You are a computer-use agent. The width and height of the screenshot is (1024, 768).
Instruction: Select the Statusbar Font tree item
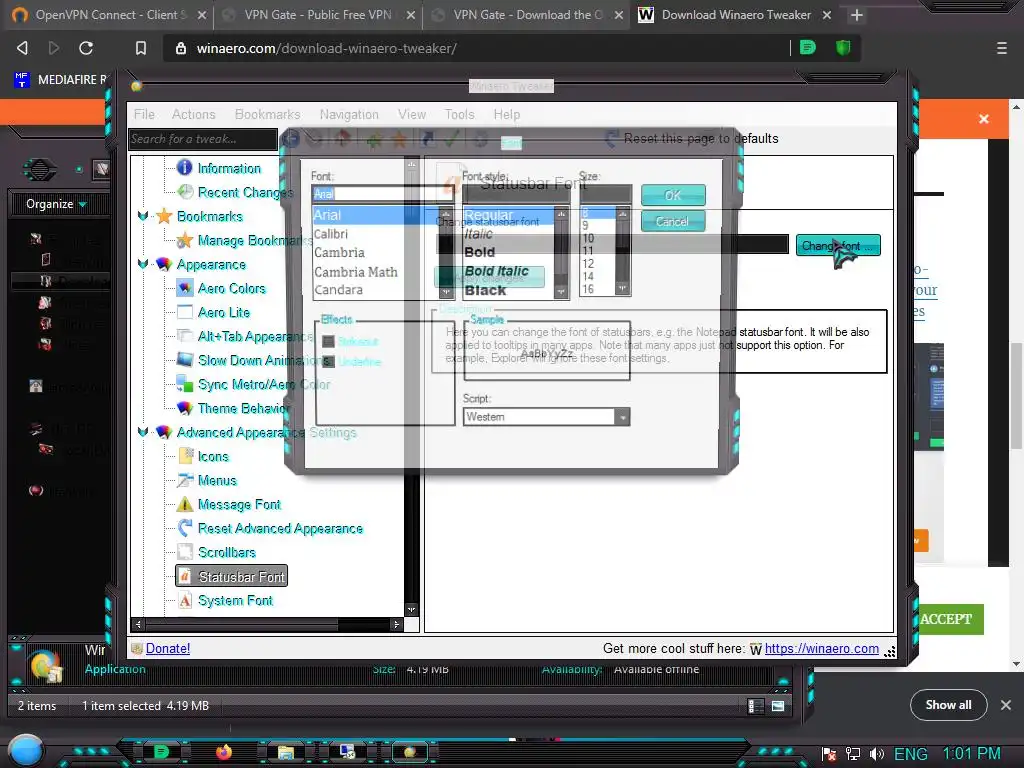231,577
